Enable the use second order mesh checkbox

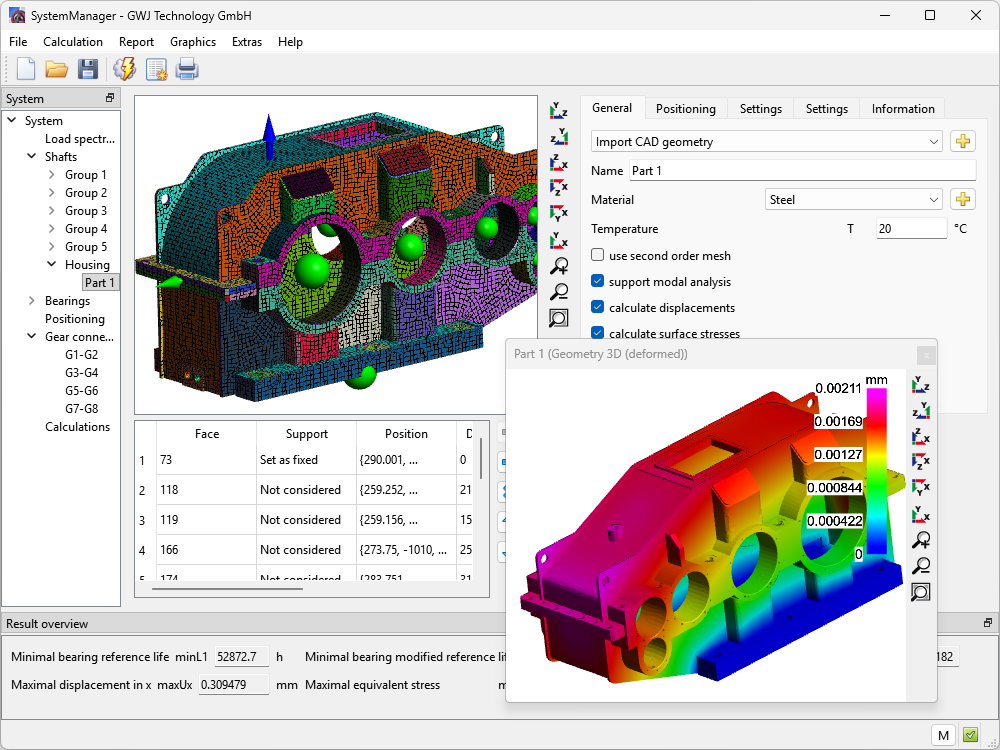598,256
